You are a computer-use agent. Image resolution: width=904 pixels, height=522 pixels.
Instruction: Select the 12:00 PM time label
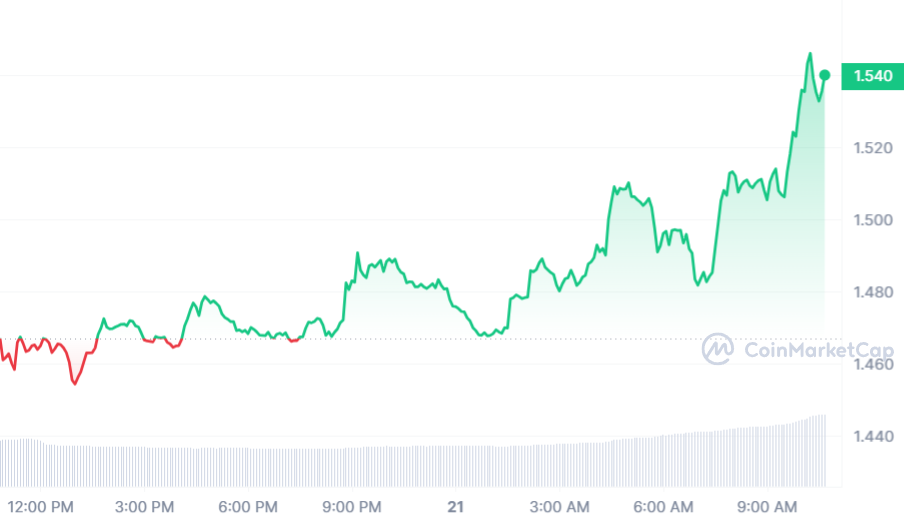(40, 507)
